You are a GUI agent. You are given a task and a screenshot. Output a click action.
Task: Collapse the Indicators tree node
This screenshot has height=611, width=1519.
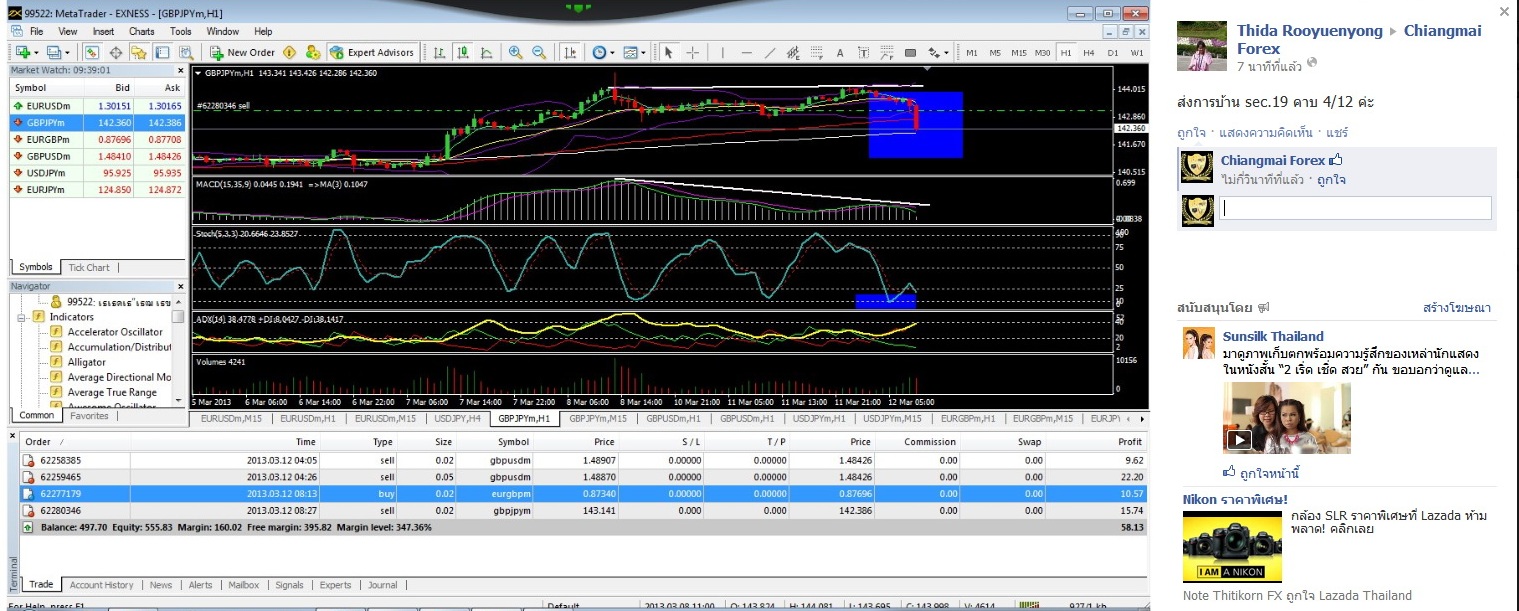point(22,317)
